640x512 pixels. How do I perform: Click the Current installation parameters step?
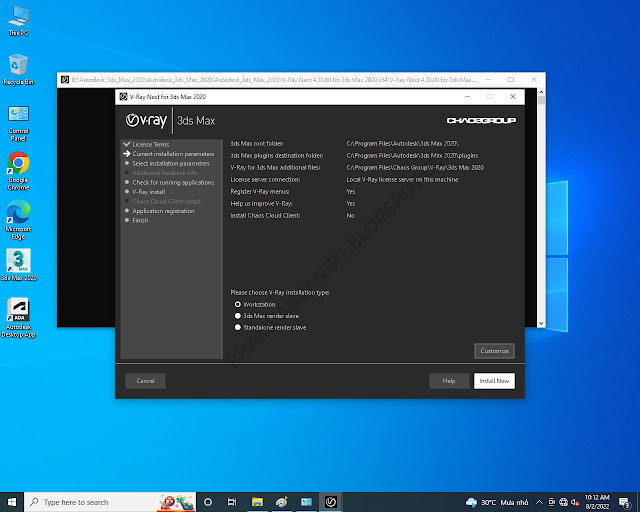173,154
